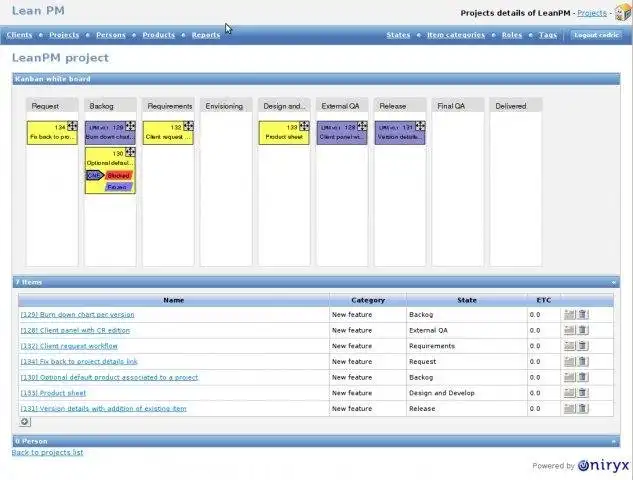Select the purple Client panel kanban card
The image size is (633, 480).
tap(342, 132)
